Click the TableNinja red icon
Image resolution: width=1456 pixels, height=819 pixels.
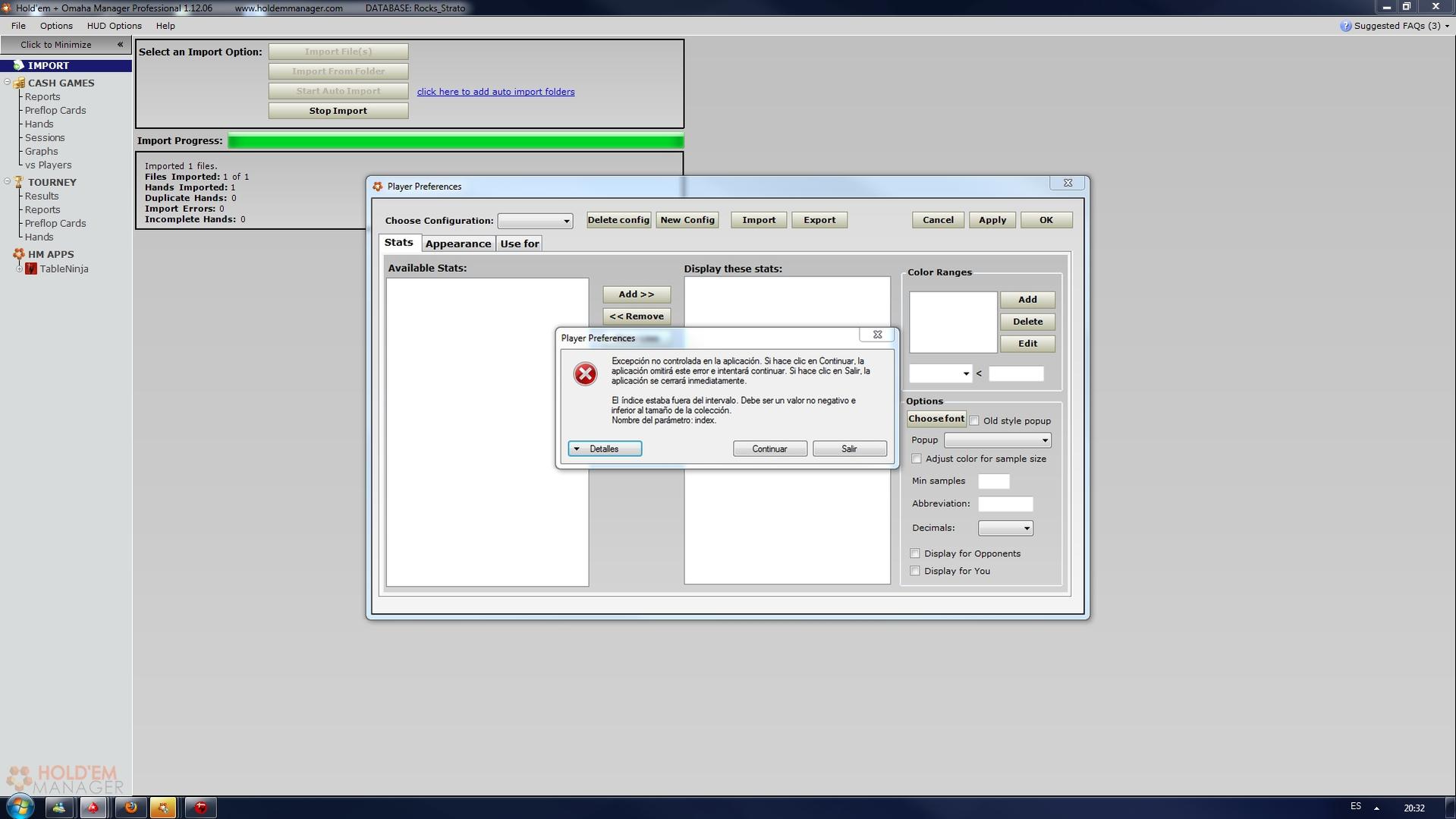coord(31,269)
